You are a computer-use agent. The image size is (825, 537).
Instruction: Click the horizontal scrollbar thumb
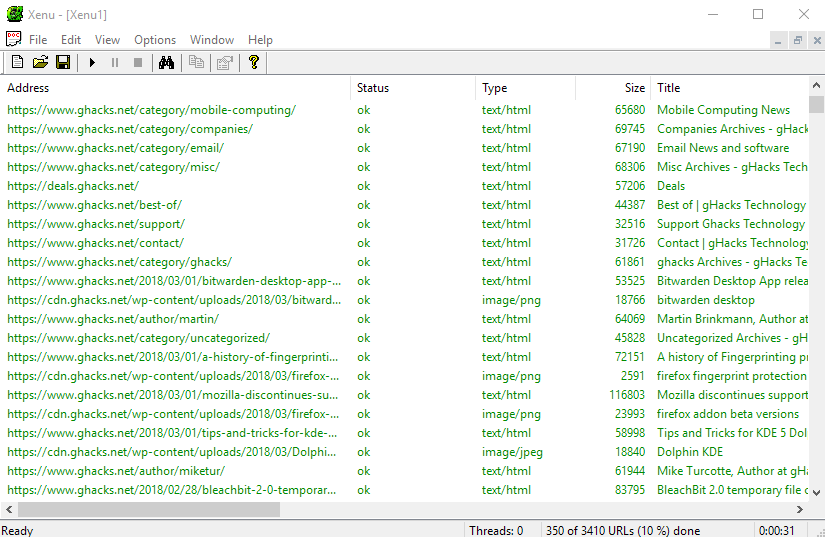point(149,509)
